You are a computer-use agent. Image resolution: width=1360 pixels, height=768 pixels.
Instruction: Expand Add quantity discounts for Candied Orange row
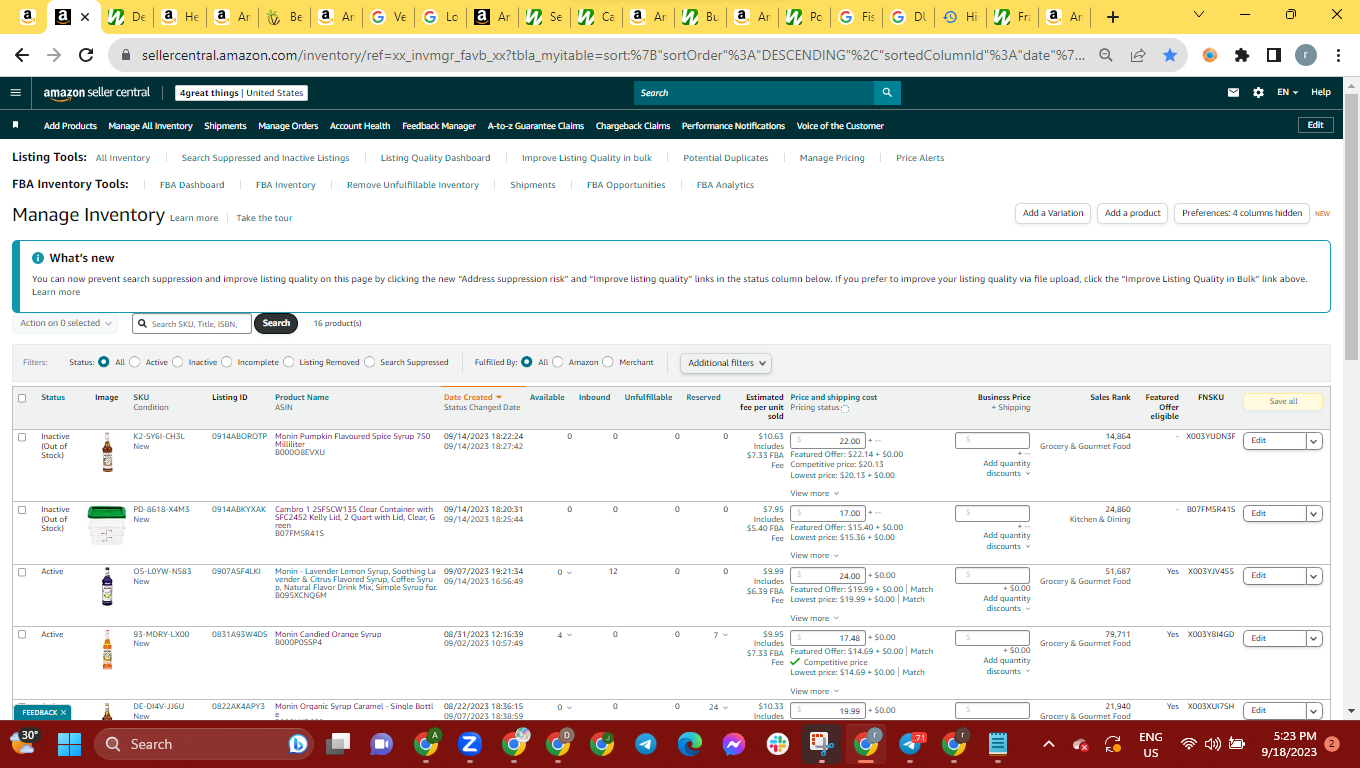click(x=1006, y=666)
